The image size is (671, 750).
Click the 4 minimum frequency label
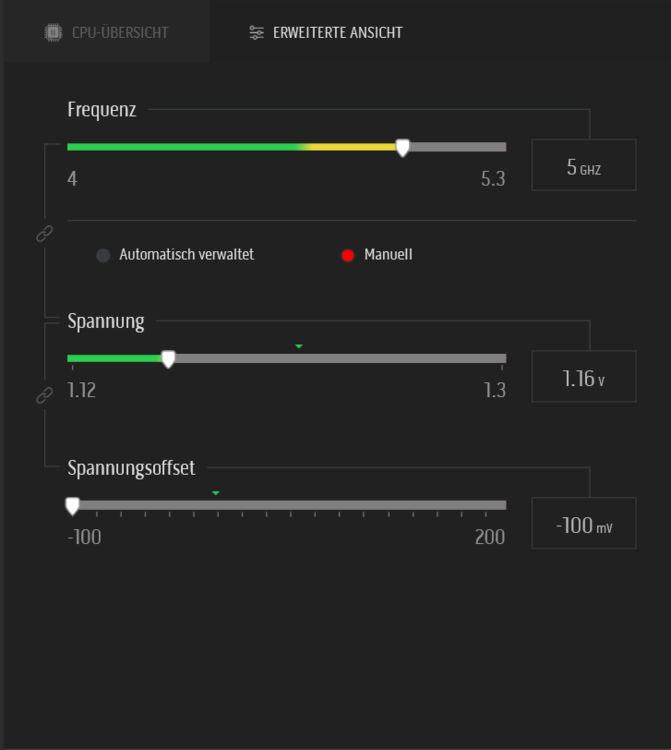tap(72, 180)
